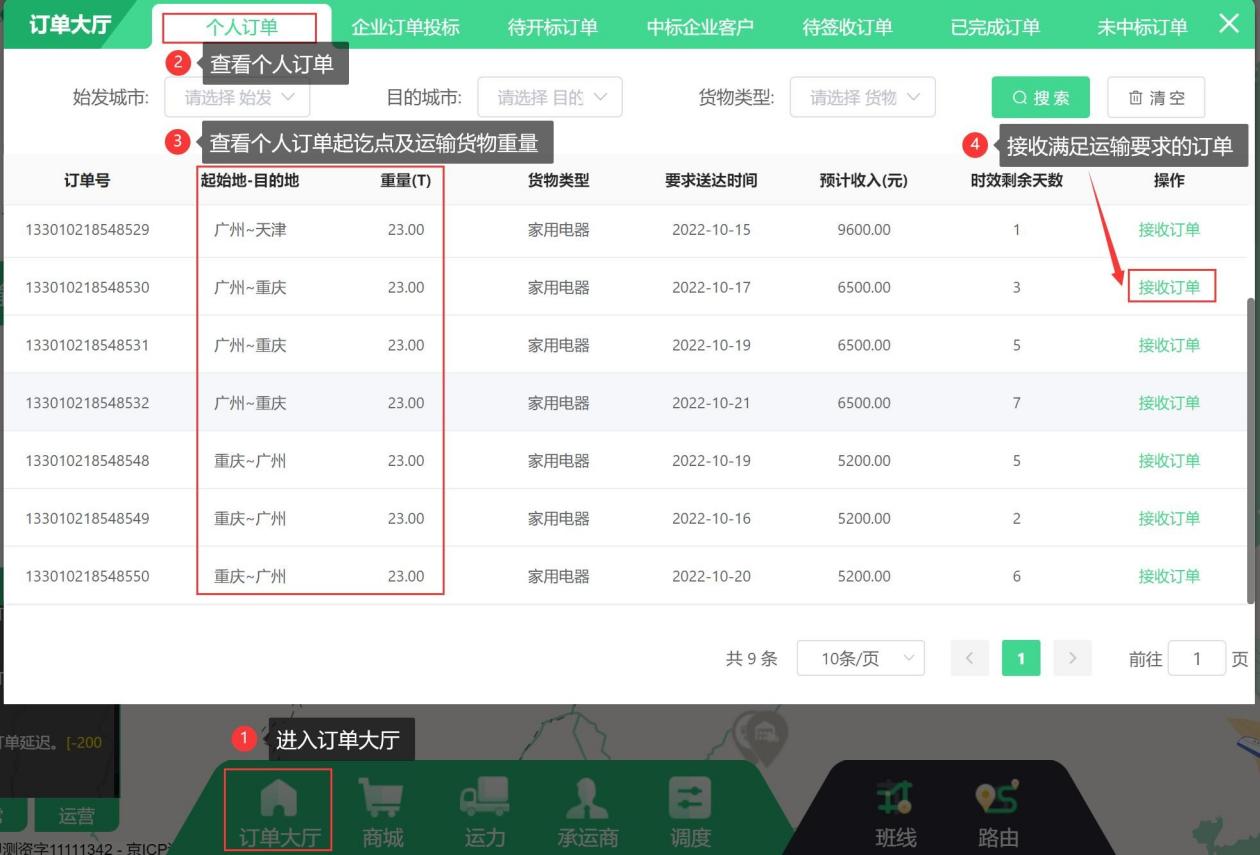Image resolution: width=1260 pixels, height=855 pixels.
Task: Open the 承运商 person icon
Action: click(588, 802)
